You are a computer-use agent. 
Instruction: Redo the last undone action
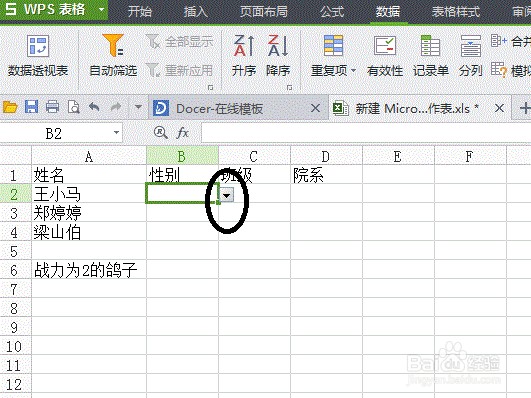(116, 107)
